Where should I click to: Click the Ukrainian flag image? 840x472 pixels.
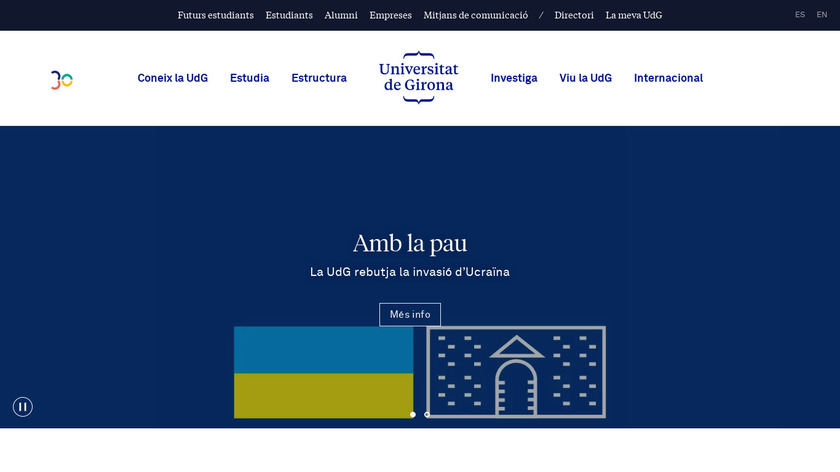(324, 372)
